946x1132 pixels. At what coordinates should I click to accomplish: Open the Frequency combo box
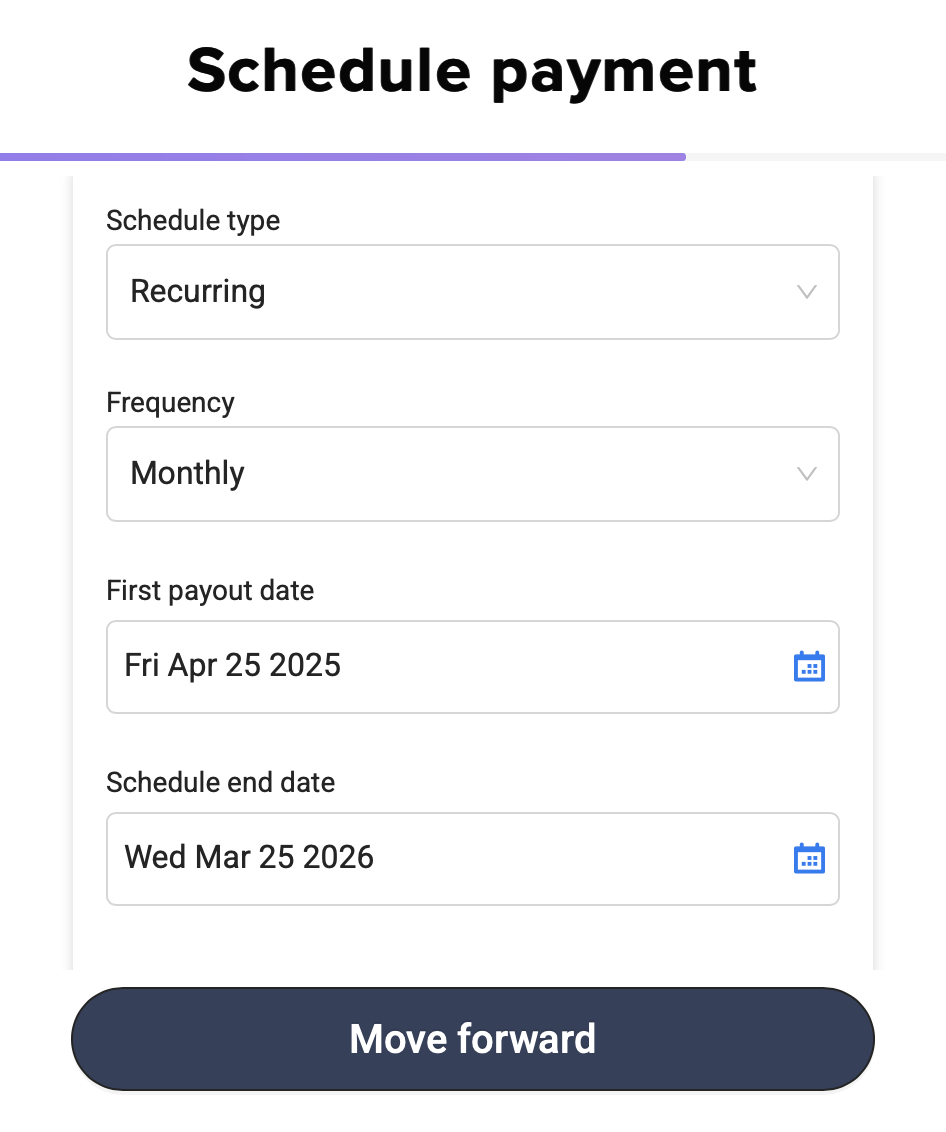pyautogui.click(x=472, y=474)
